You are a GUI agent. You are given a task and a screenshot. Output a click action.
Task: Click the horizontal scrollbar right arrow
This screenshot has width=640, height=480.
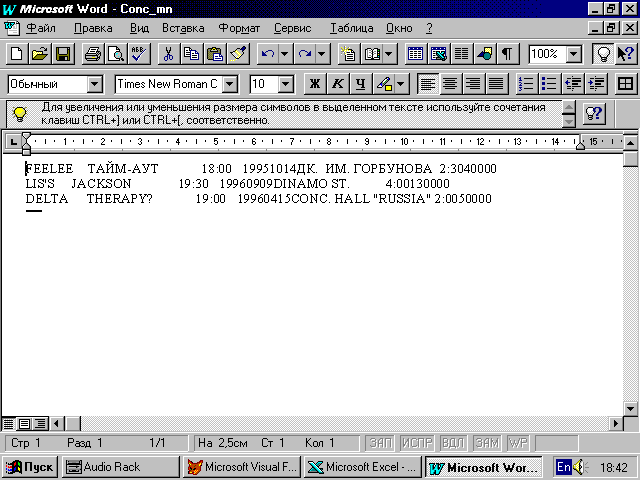[616, 424]
